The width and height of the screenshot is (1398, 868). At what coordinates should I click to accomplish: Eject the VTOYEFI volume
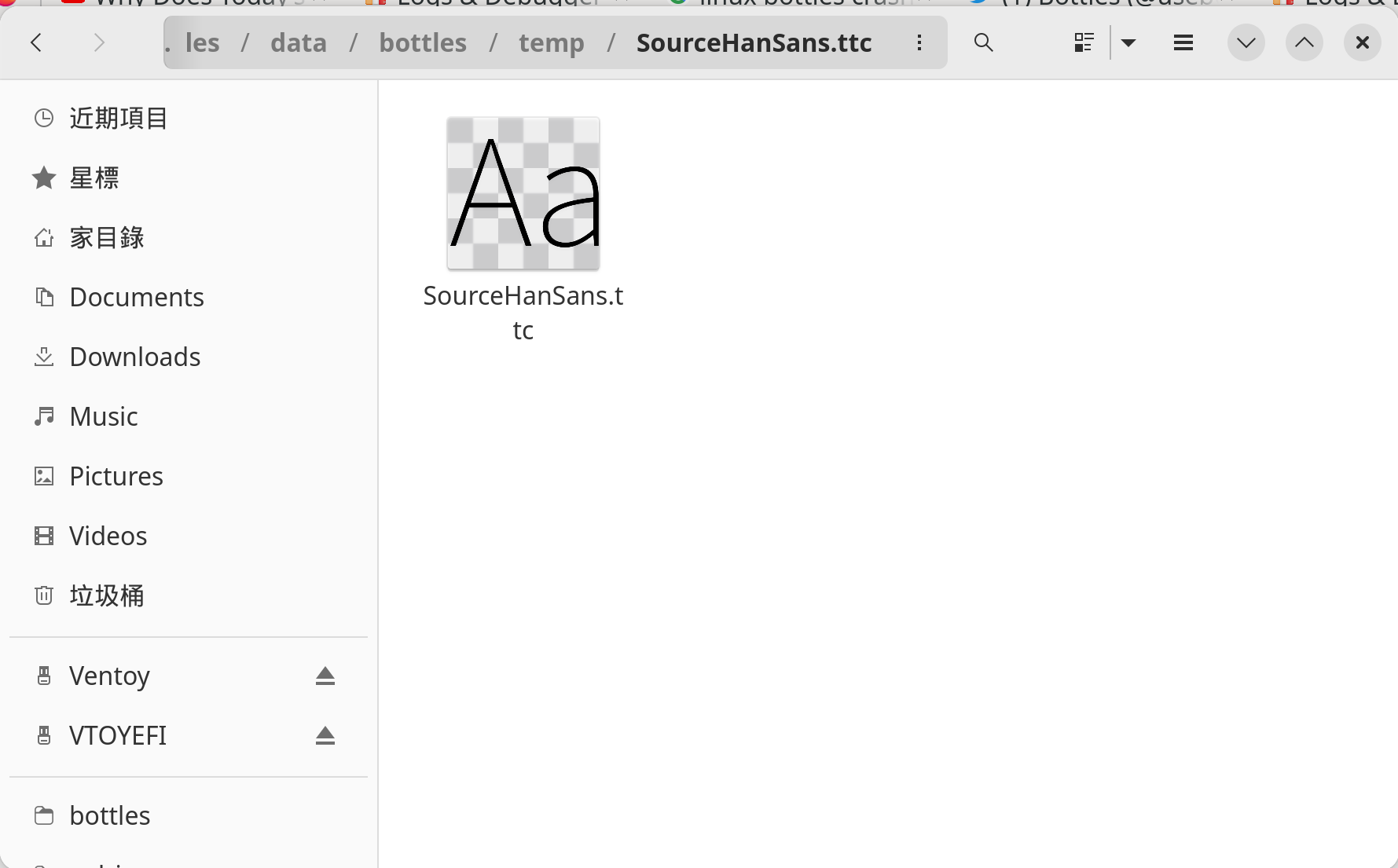pos(325,735)
